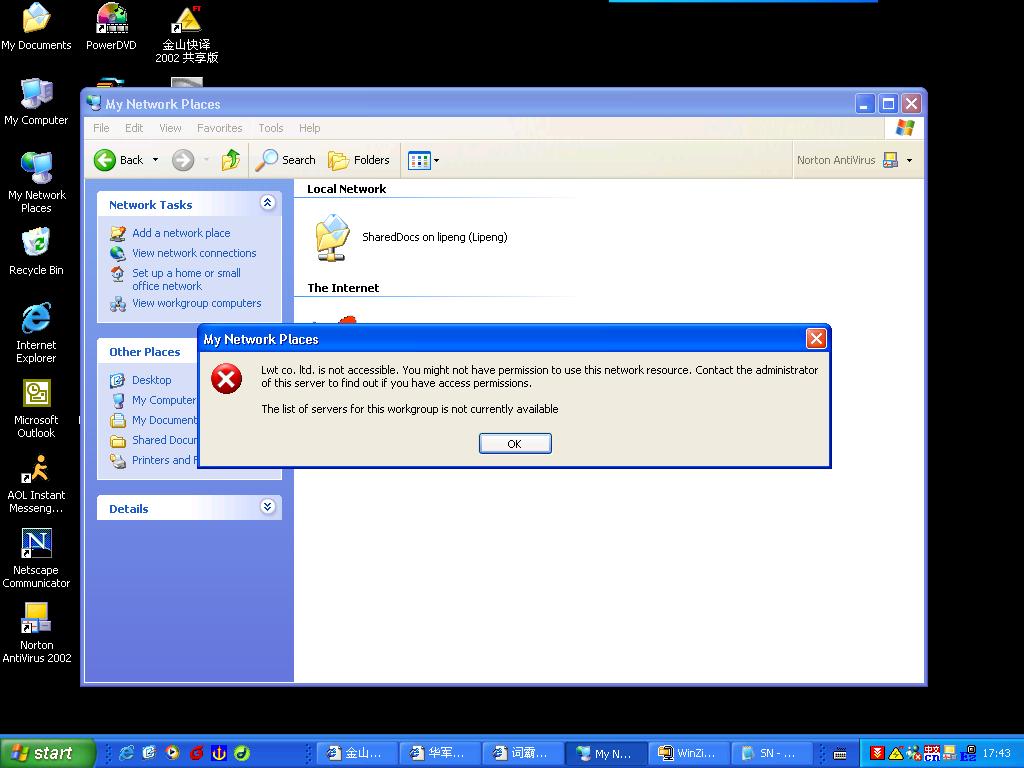Image resolution: width=1024 pixels, height=768 pixels.
Task: Maximize the My Network Places window
Action: click(x=888, y=103)
